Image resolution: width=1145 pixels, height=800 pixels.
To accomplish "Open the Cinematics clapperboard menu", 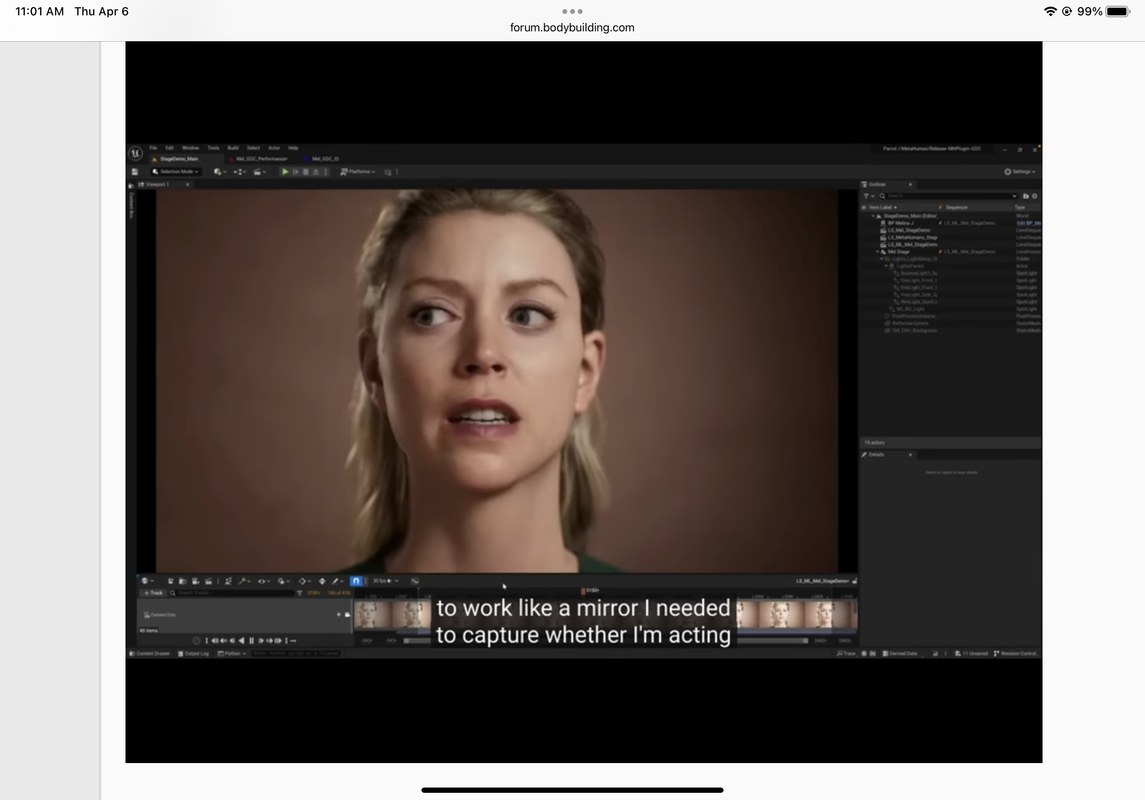I will 259,172.
